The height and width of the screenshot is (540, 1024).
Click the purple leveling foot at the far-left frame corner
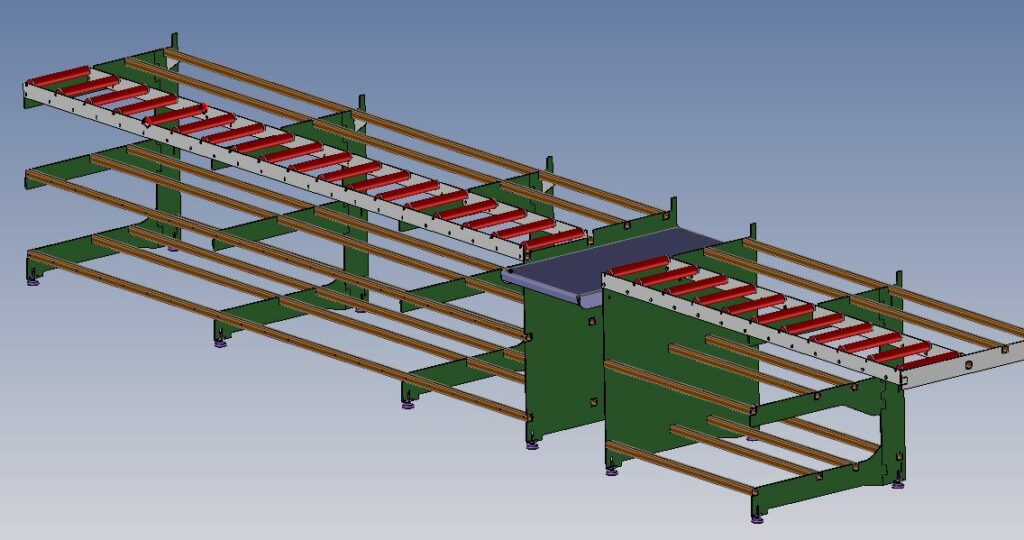(33, 283)
